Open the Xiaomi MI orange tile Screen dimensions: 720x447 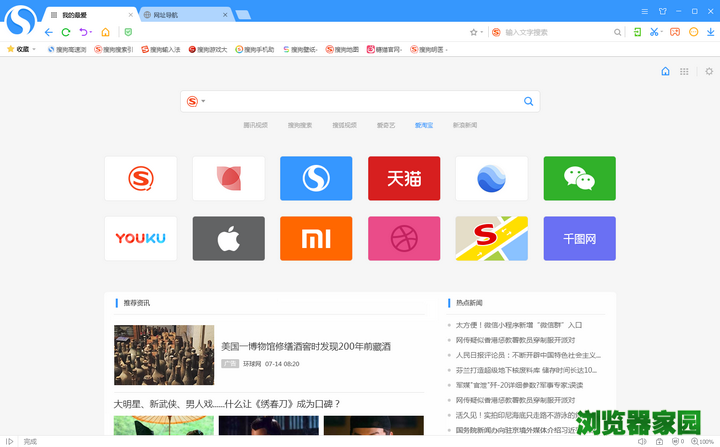[x=316, y=238]
